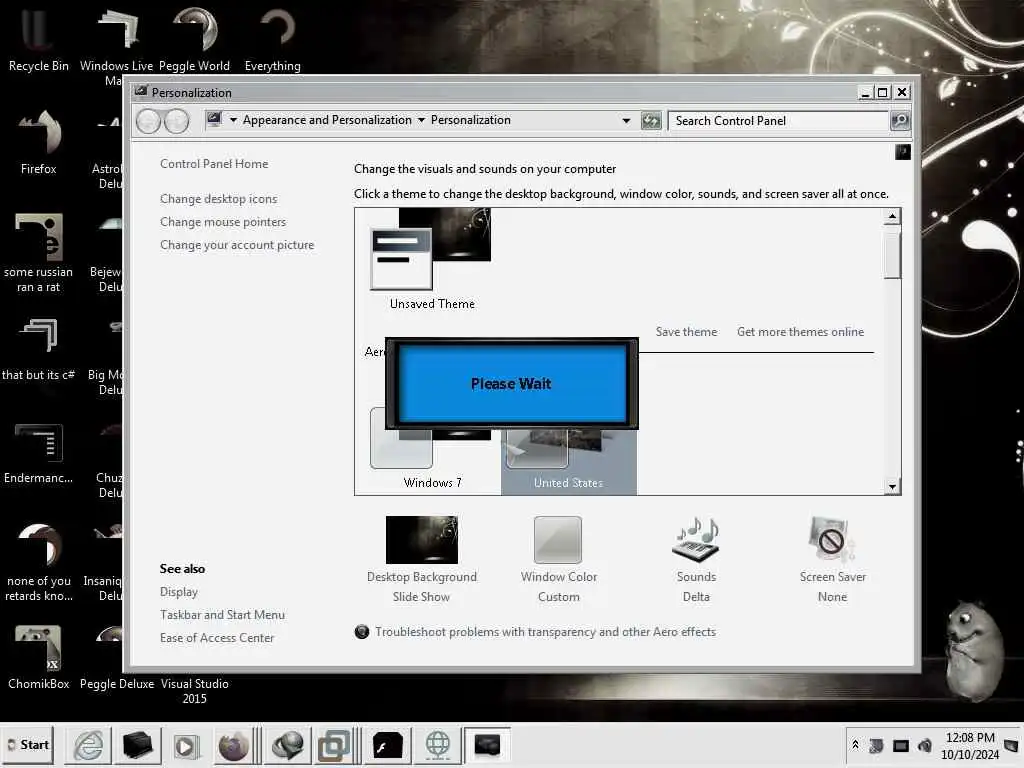Screen dimensions: 1024x768
Task: Open the Everything desktop shortcut
Action: (x=273, y=39)
